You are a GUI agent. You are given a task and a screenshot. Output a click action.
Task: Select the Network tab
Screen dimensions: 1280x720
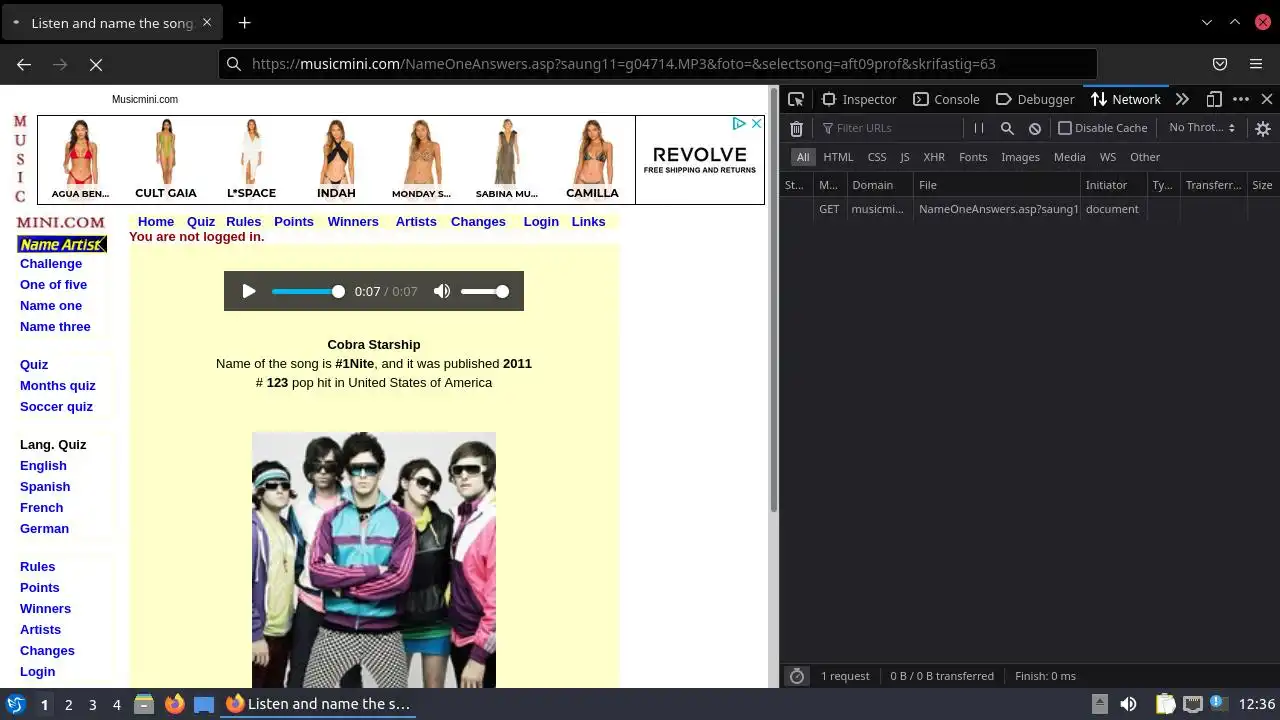(1126, 99)
